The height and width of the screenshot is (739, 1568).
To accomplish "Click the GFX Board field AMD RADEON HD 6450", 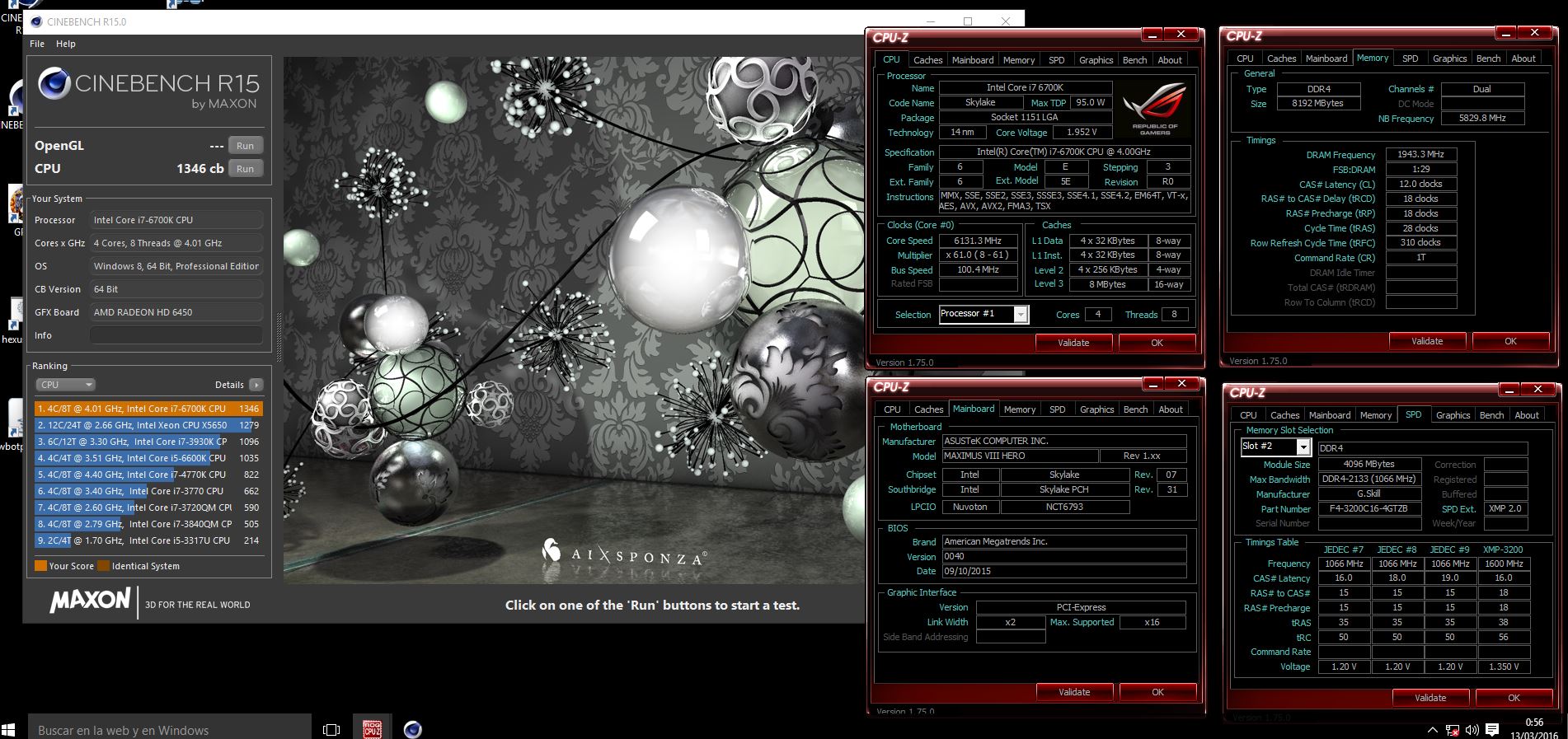I will (x=176, y=312).
